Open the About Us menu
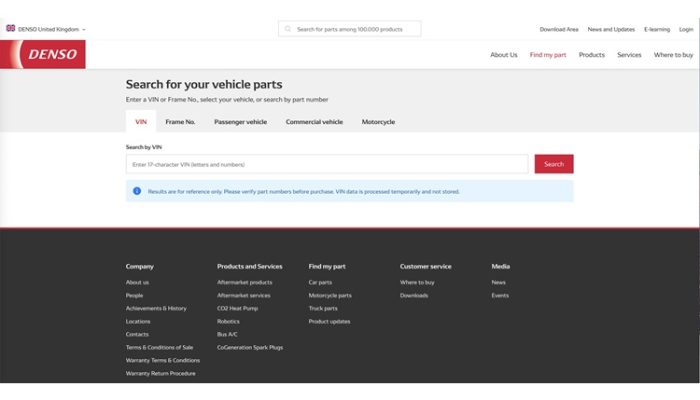This screenshot has height=400, width=700. click(x=504, y=55)
